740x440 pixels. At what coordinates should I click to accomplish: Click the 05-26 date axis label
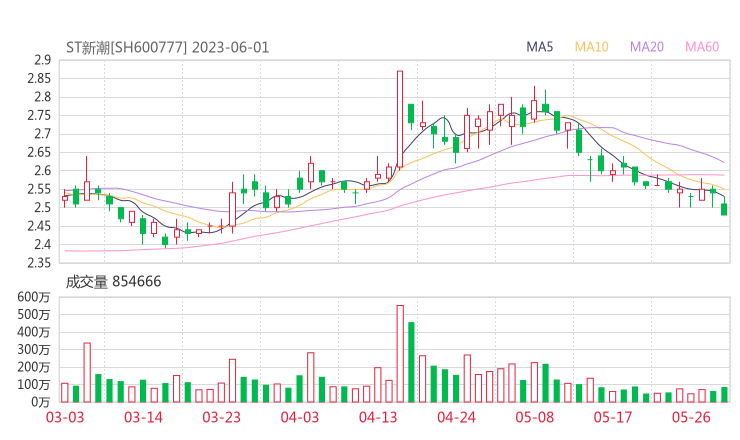[x=691, y=417]
